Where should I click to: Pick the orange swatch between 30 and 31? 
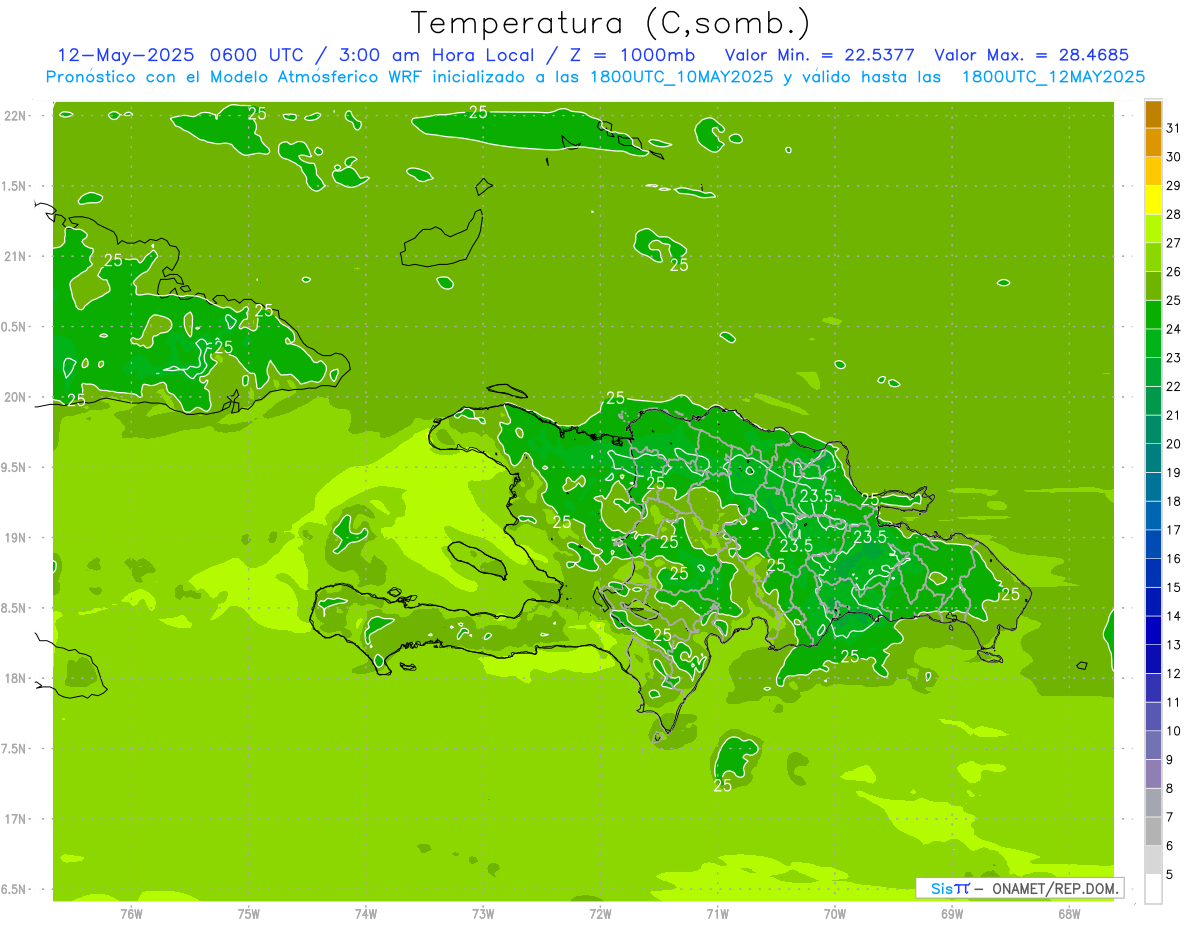point(1153,143)
